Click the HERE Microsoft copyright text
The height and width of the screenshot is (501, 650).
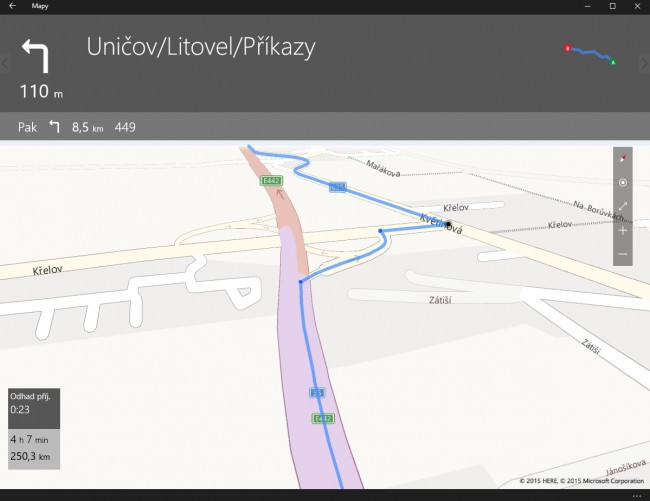pyautogui.click(x=581, y=481)
